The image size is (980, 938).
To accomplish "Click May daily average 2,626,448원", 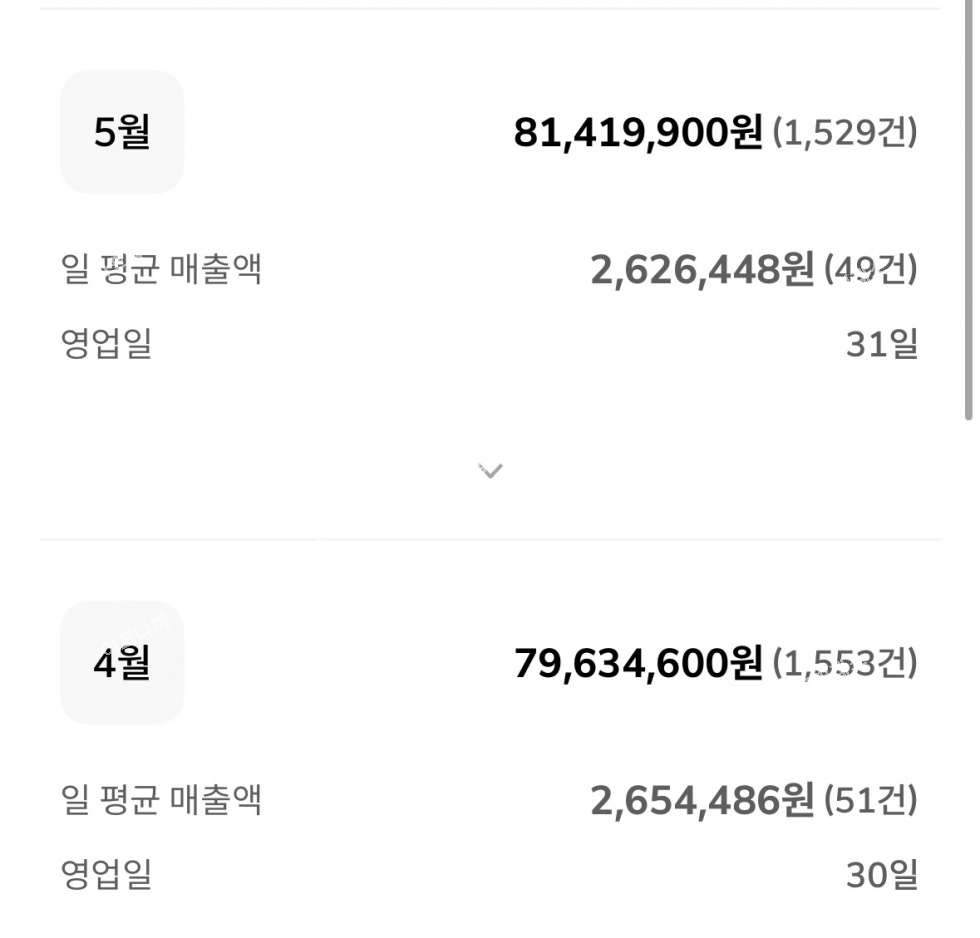I will [702, 270].
